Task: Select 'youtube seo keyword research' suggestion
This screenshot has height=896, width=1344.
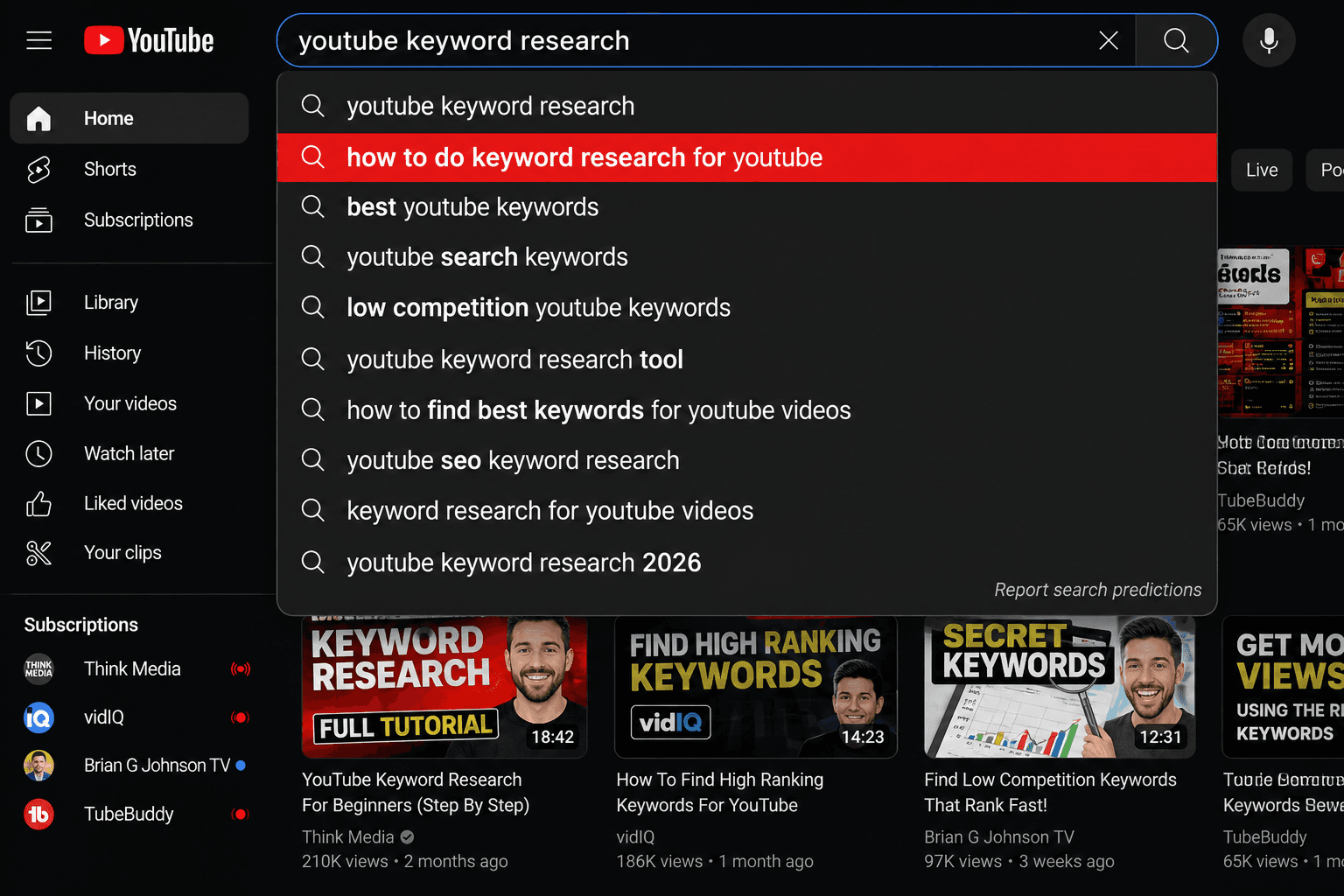Action: pos(747,460)
